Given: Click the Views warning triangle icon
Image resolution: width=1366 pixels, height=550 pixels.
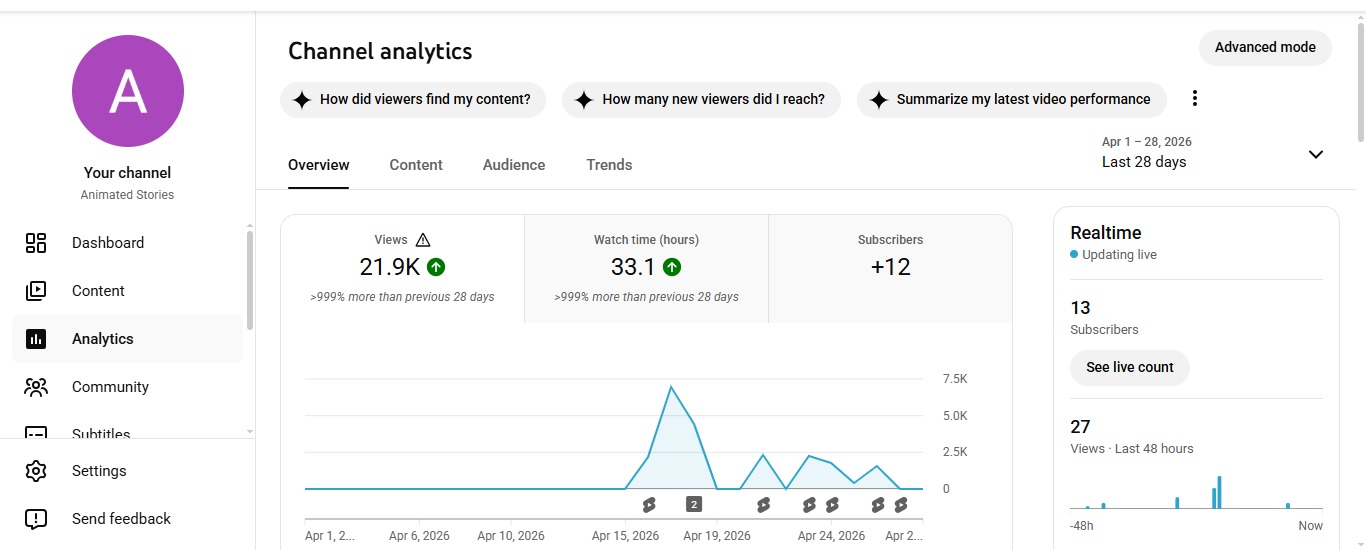Looking at the screenshot, I should [x=422, y=240].
